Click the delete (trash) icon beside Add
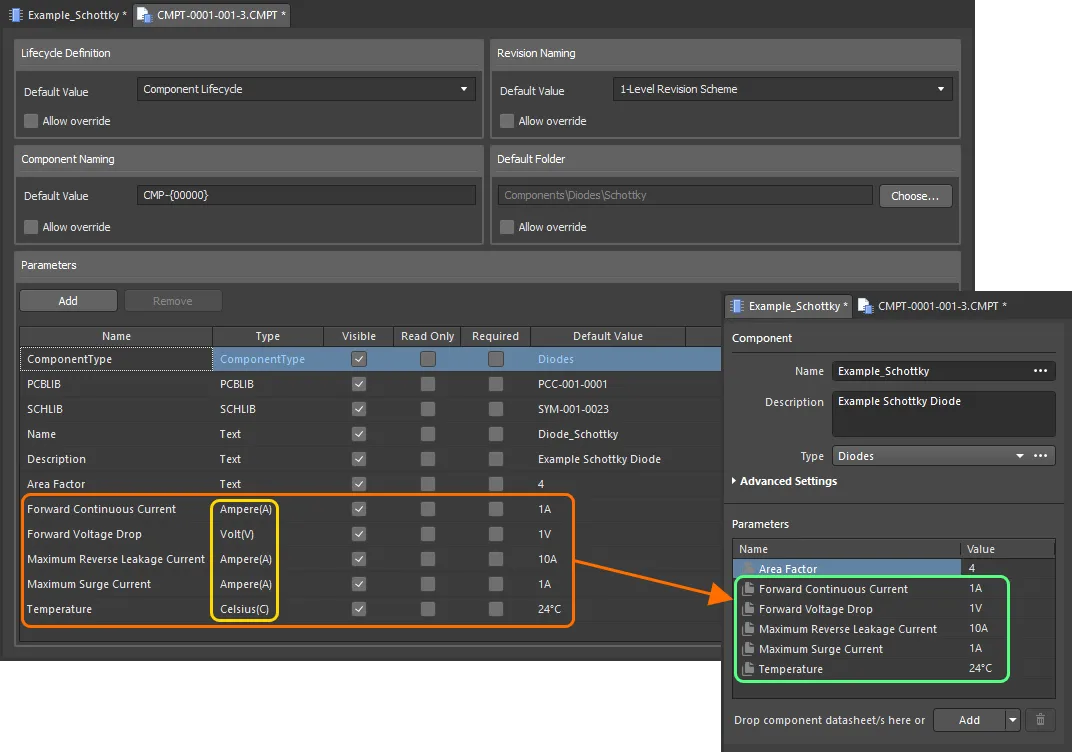 1040,720
